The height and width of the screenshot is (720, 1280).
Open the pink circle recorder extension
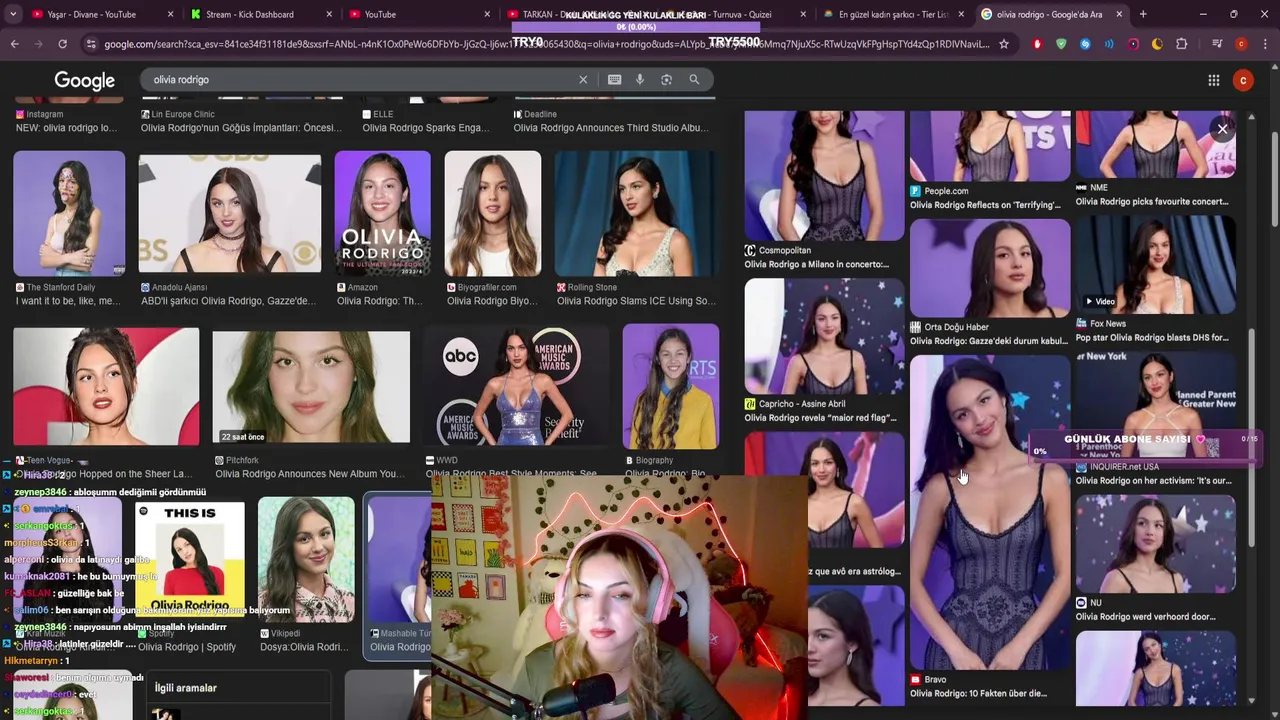tap(1133, 44)
